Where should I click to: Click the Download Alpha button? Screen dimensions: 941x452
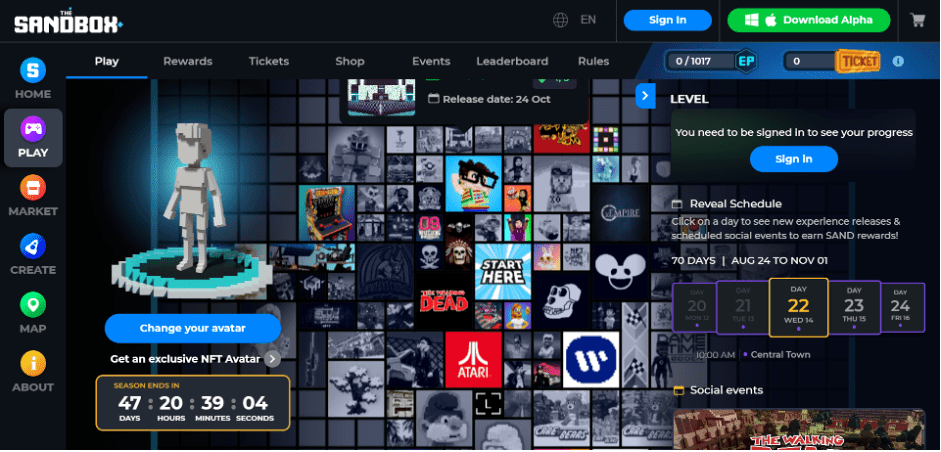809,20
